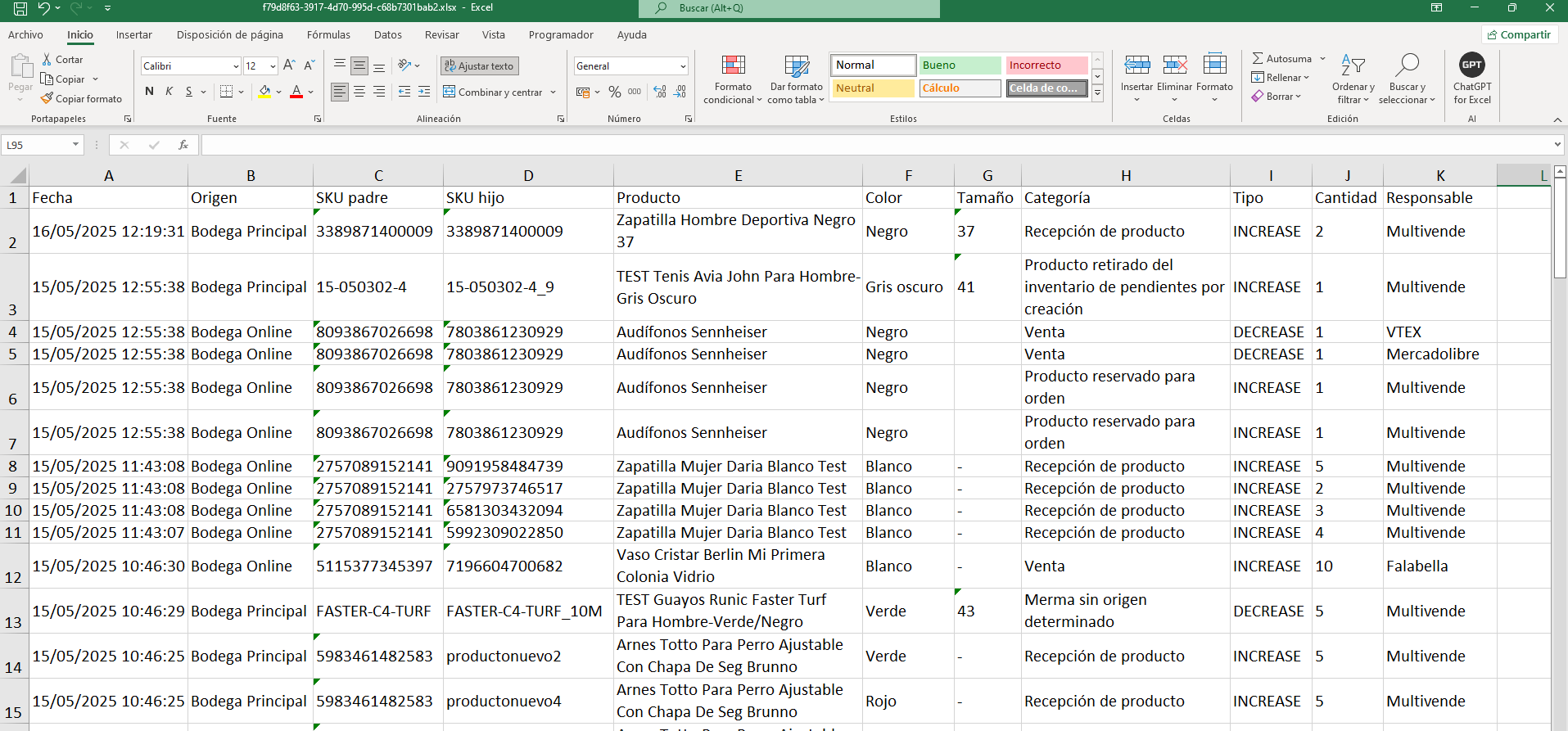Click the Neutral yellow style swatch
This screenshot has width=1568, height=731.
tap(873, 88)
